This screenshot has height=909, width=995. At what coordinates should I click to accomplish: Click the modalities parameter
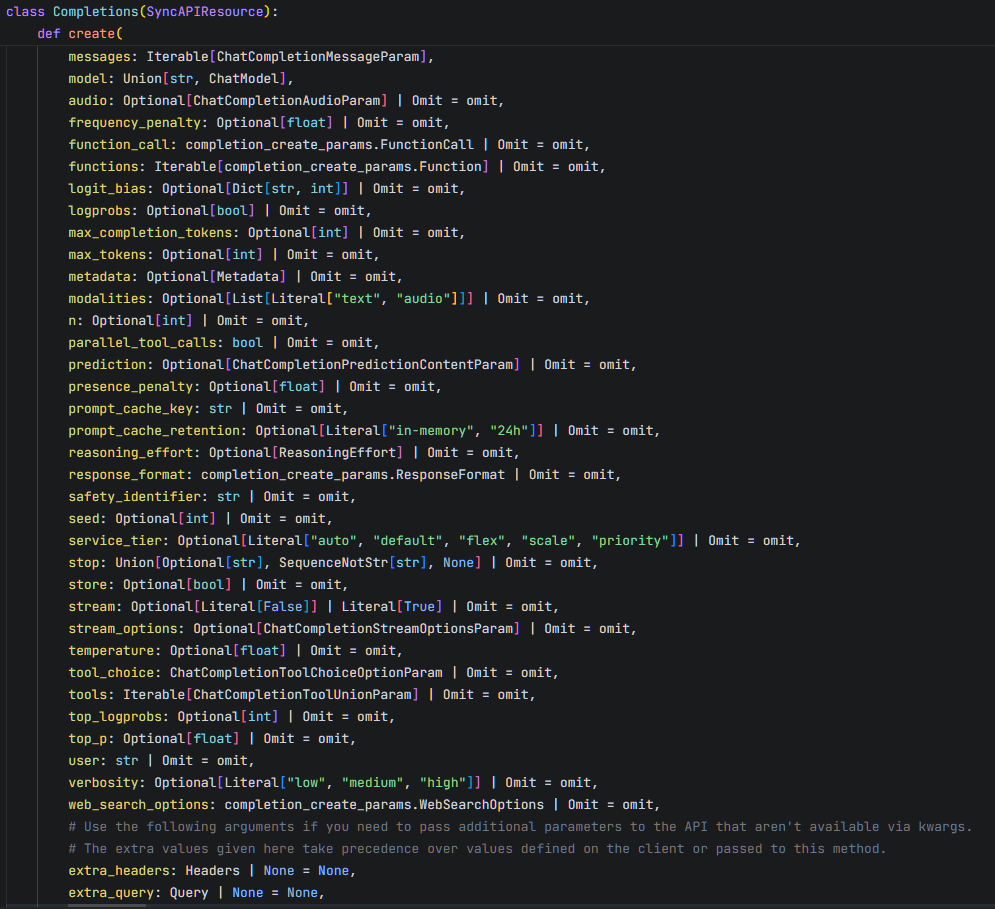point(107,298)
